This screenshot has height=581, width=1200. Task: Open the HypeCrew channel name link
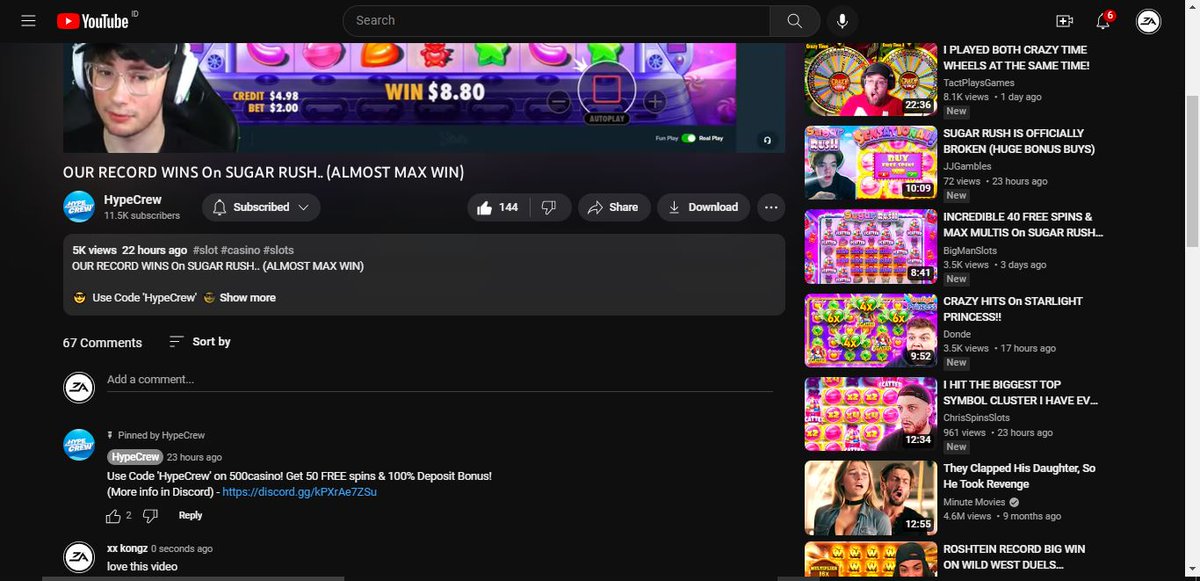tap(133, 200)
